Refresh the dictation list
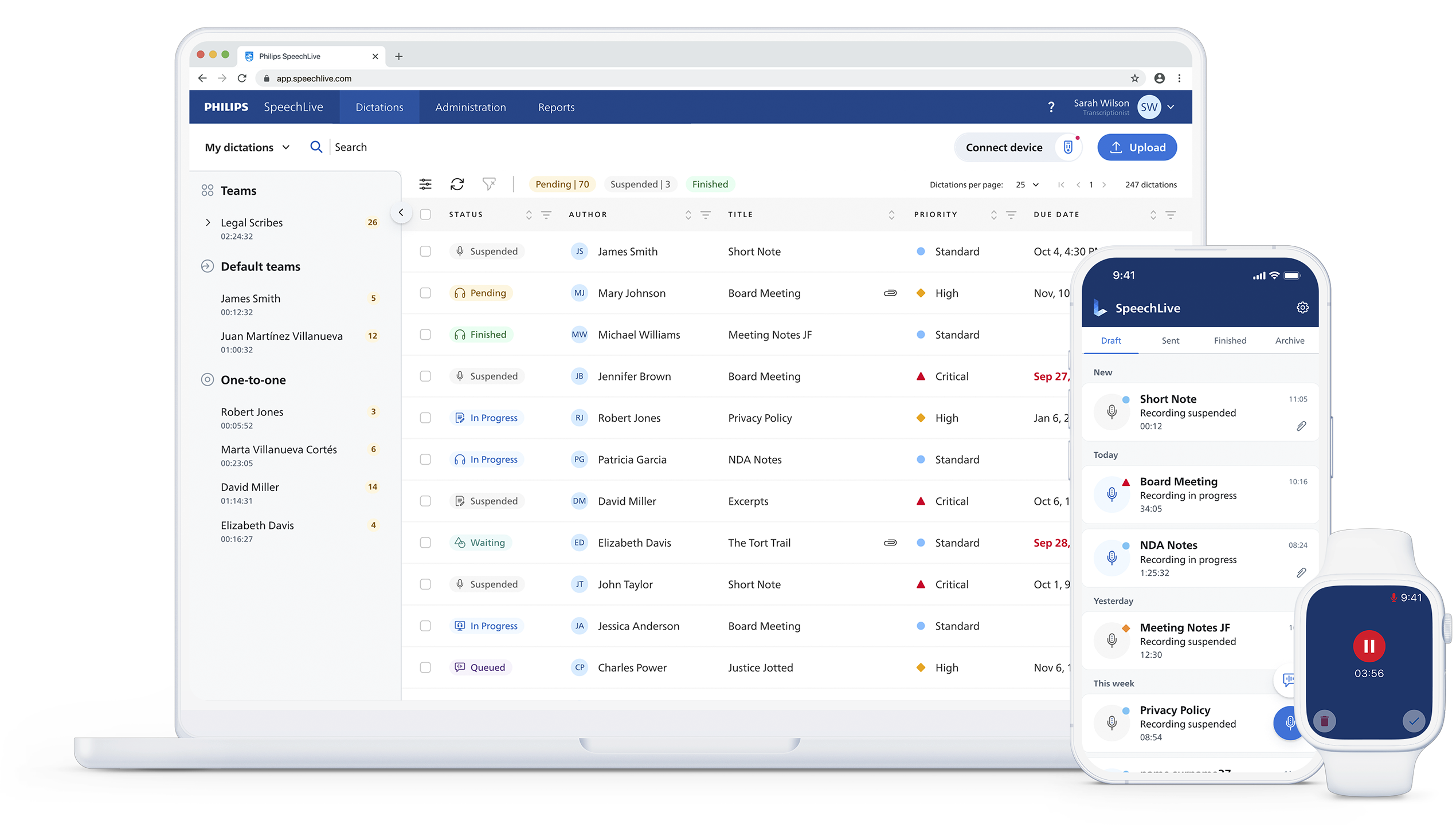This screenshot has height=825, width=1456. click(457, 184)
